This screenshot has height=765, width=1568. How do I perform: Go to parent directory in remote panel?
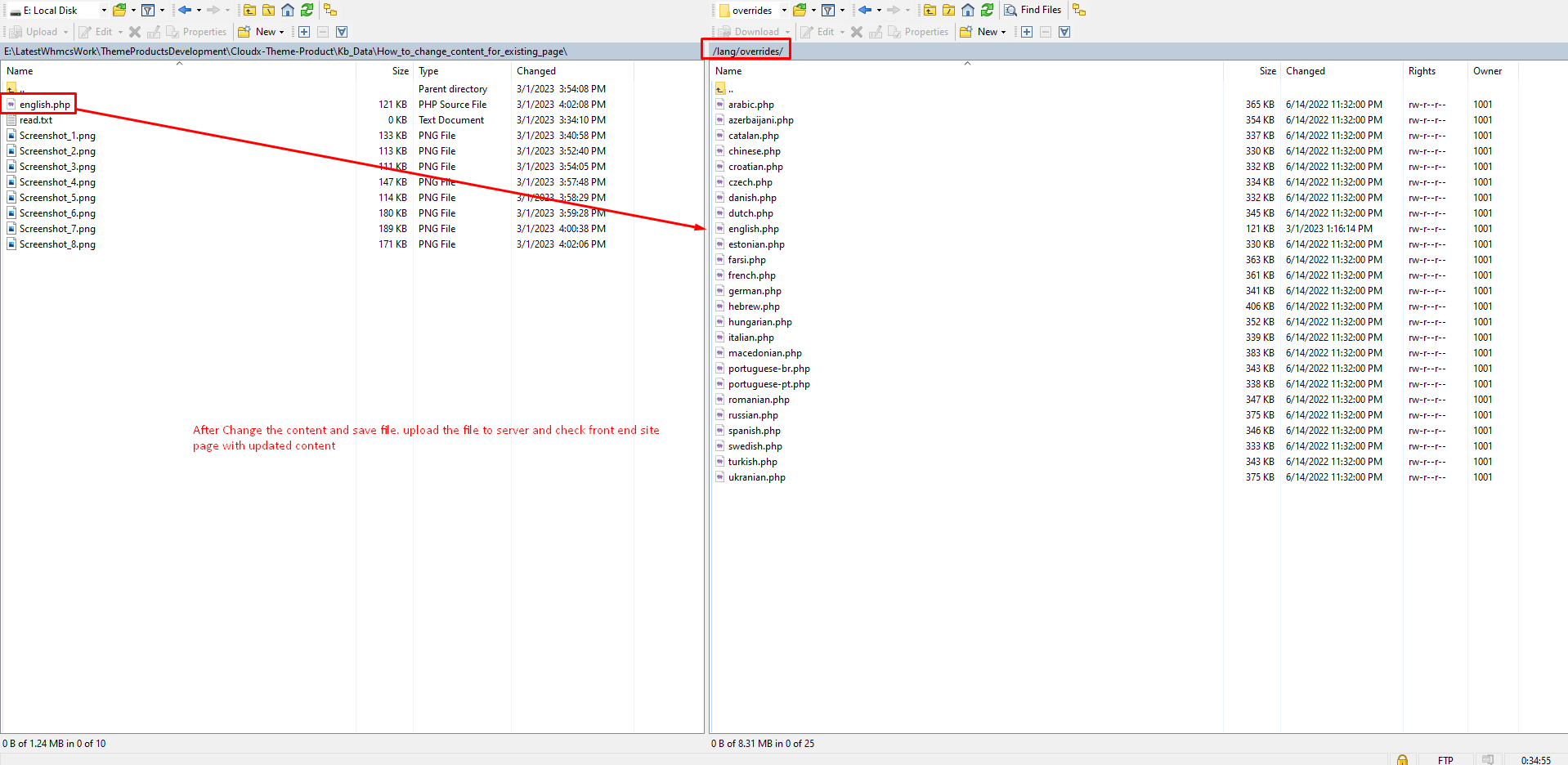point(930,10)
